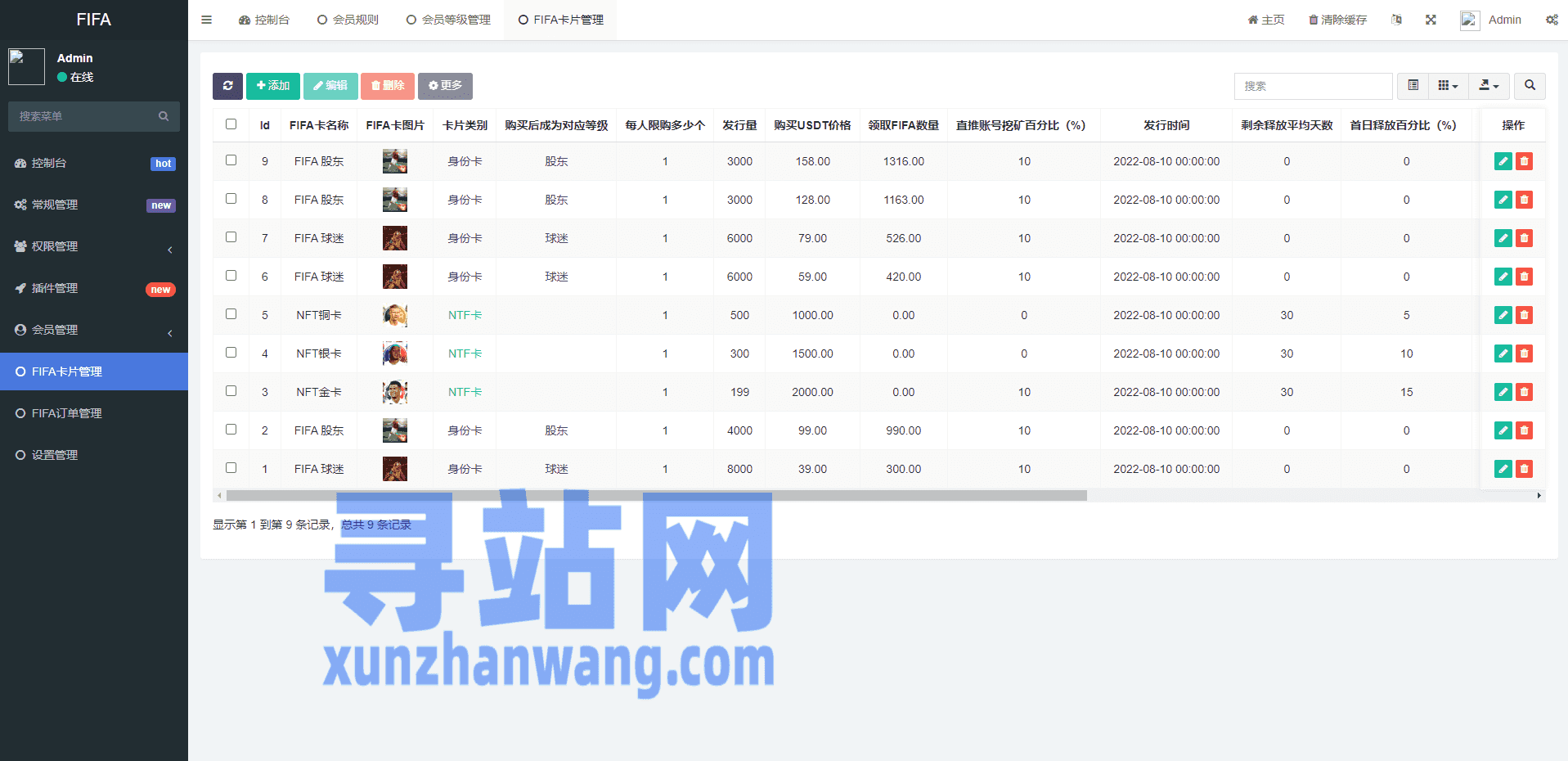Delete the row with Id 7

(x=1524, y=238)
